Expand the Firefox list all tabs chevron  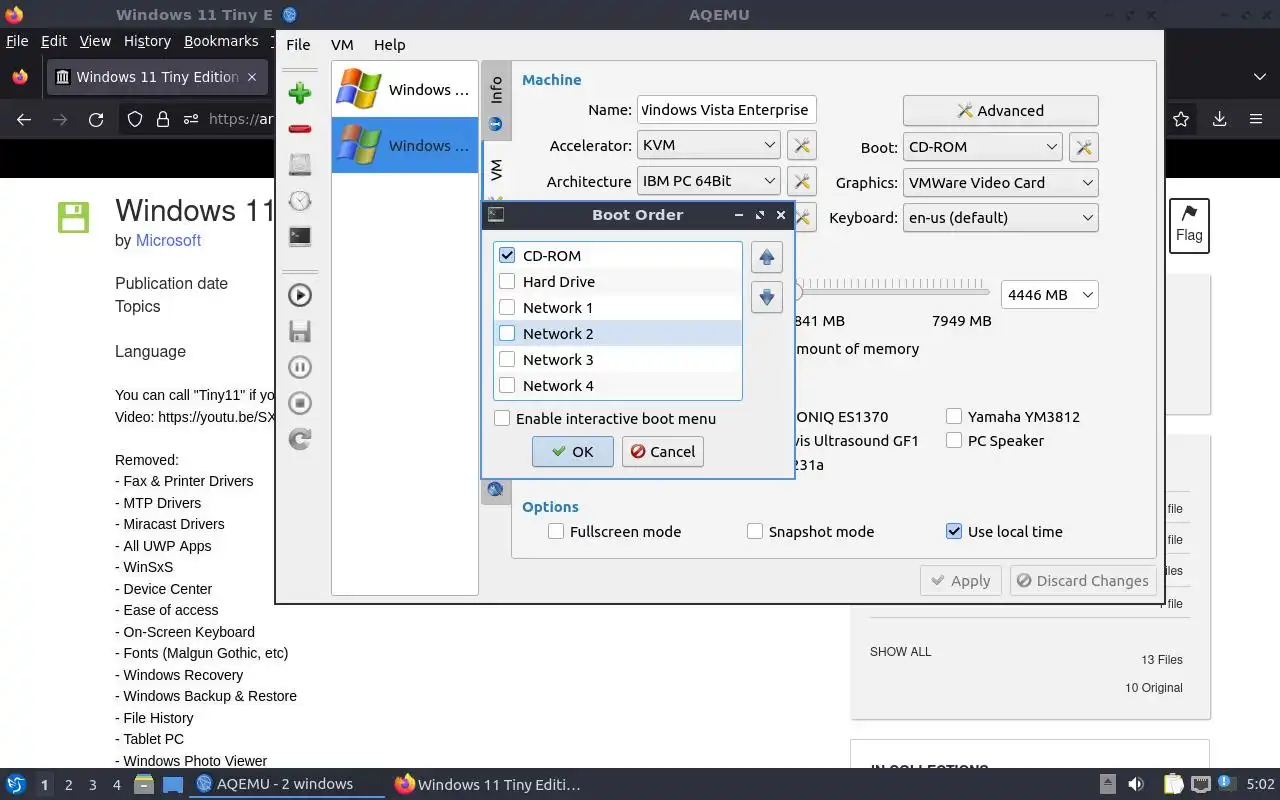(x=1259, y=77)
